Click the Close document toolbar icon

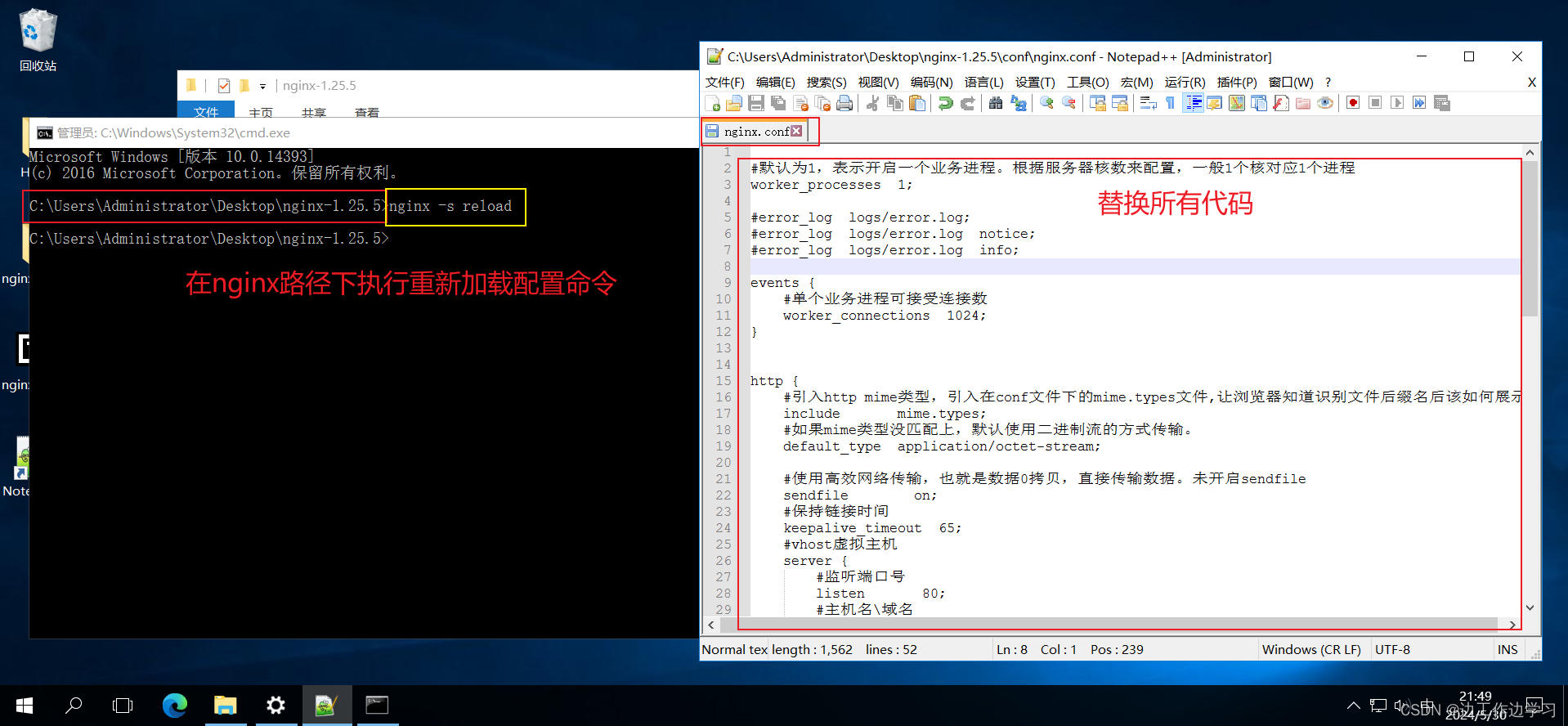pyautogui.click(x=800, y=103)
